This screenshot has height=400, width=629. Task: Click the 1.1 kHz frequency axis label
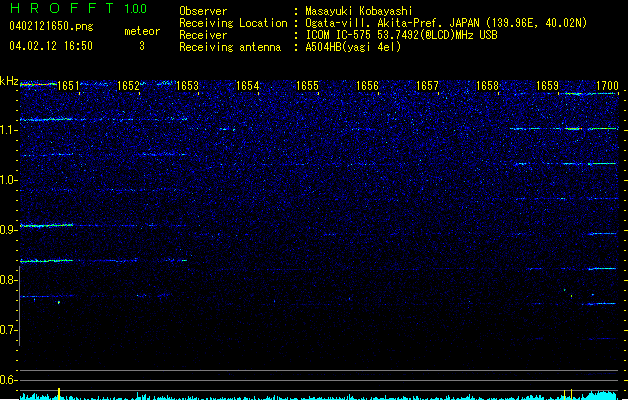coord(9,130)
